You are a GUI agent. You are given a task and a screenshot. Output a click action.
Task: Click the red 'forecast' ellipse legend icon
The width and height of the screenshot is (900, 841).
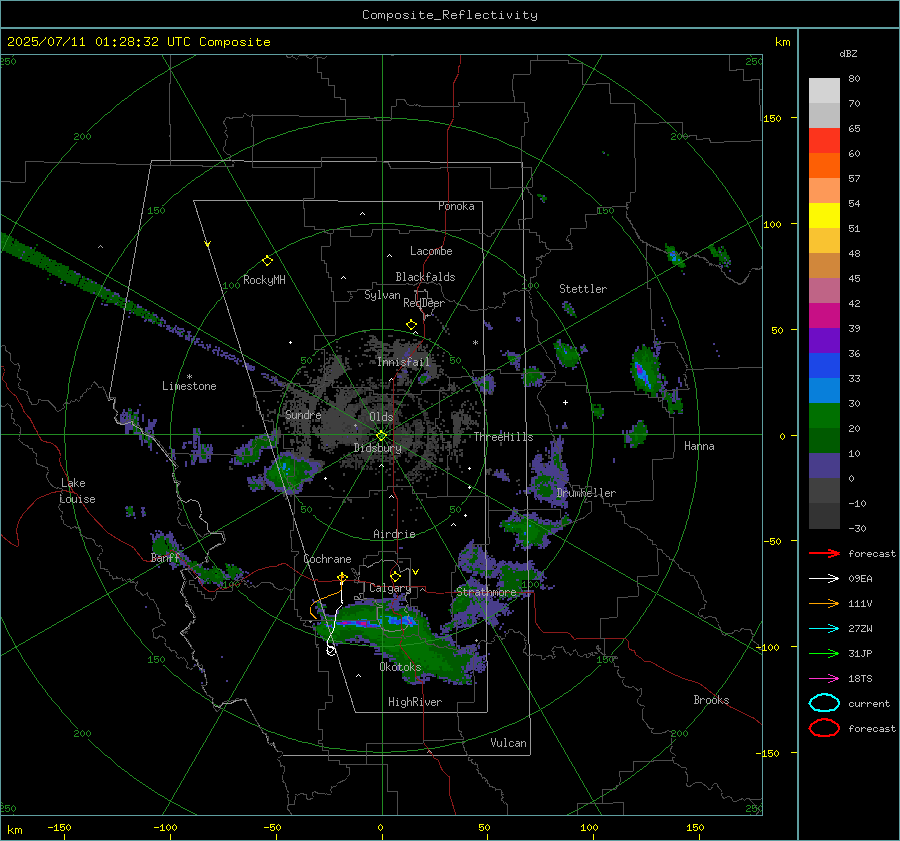pos(824,728)
